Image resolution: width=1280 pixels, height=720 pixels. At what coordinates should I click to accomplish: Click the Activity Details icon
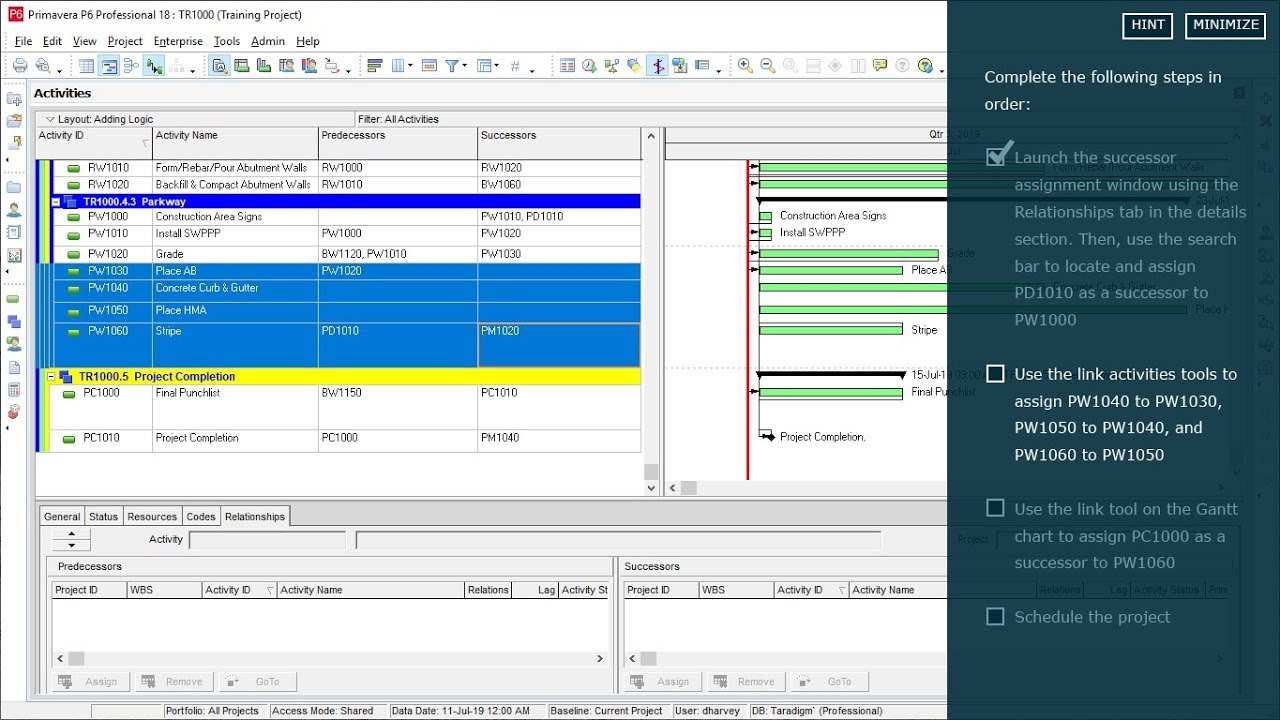point(219,66)
